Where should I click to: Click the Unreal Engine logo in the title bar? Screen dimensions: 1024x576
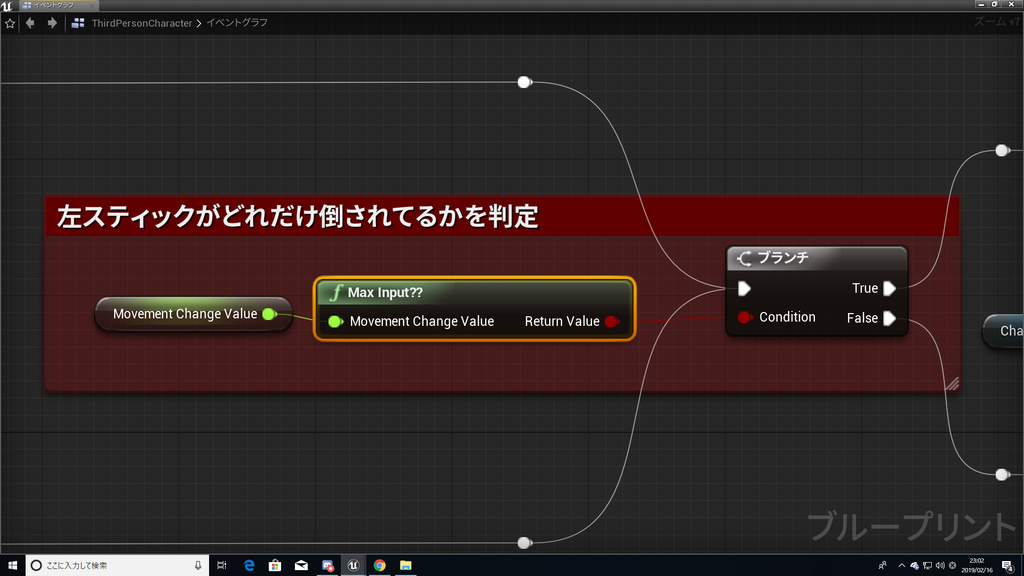[9, 5]
